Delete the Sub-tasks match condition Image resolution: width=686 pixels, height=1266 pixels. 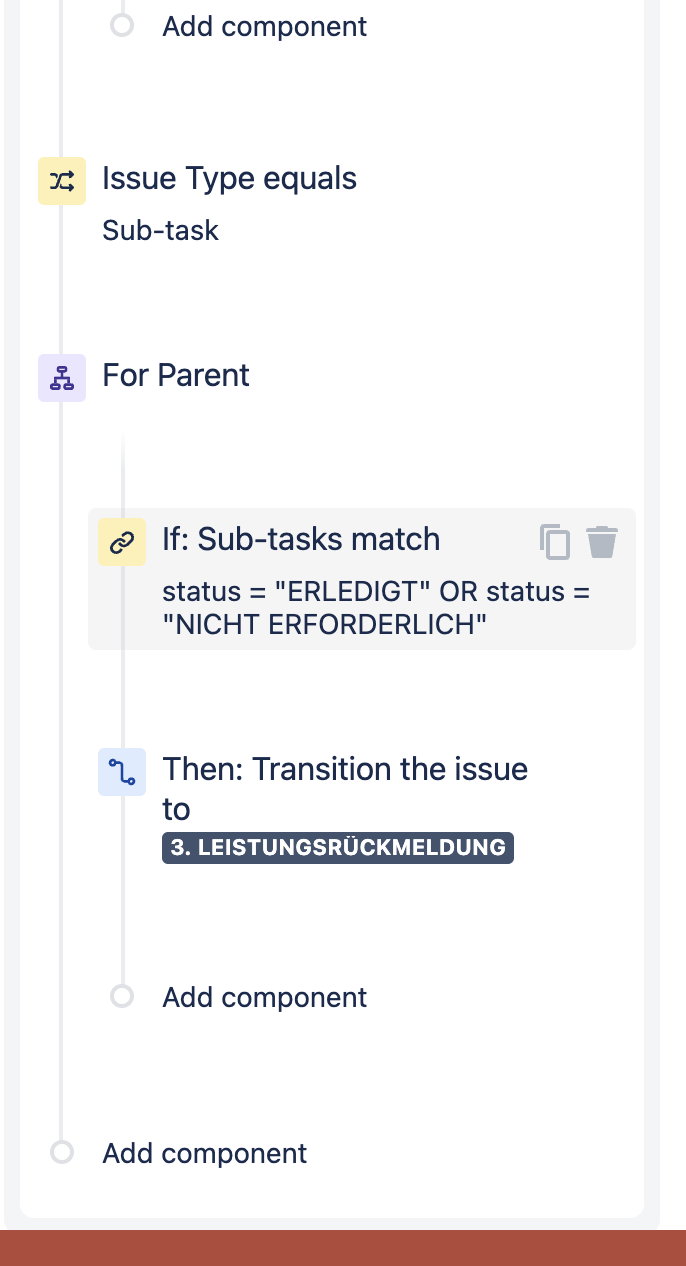[x=602, y=541]
